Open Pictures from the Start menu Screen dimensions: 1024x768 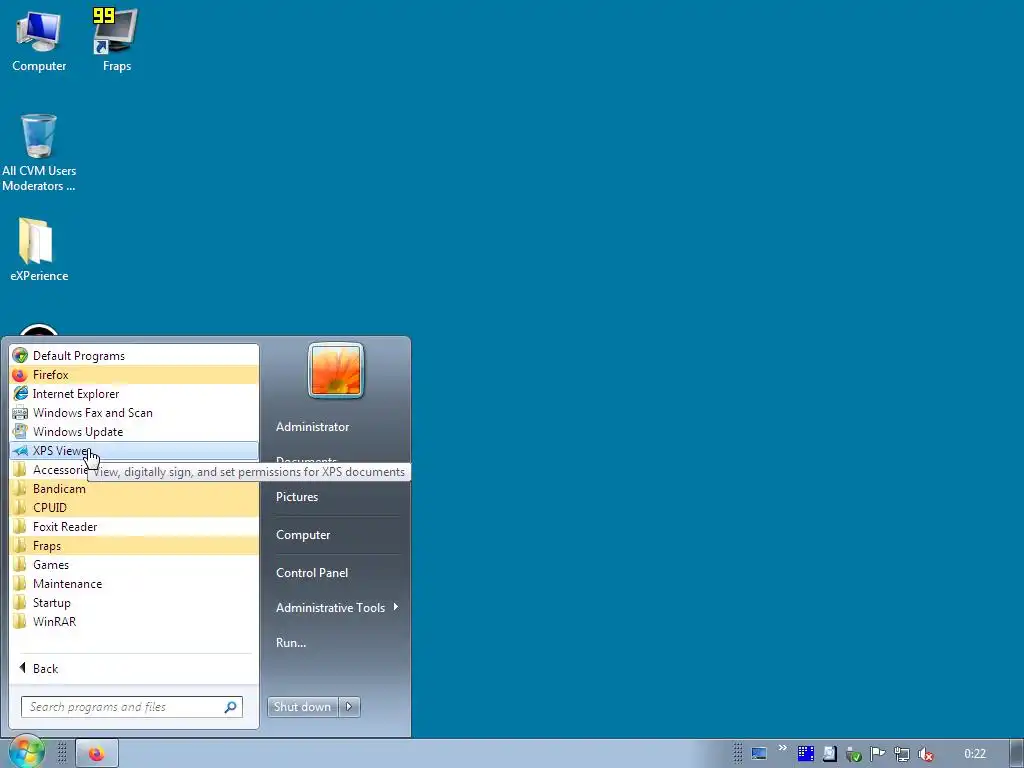click(x=297, y=496)
